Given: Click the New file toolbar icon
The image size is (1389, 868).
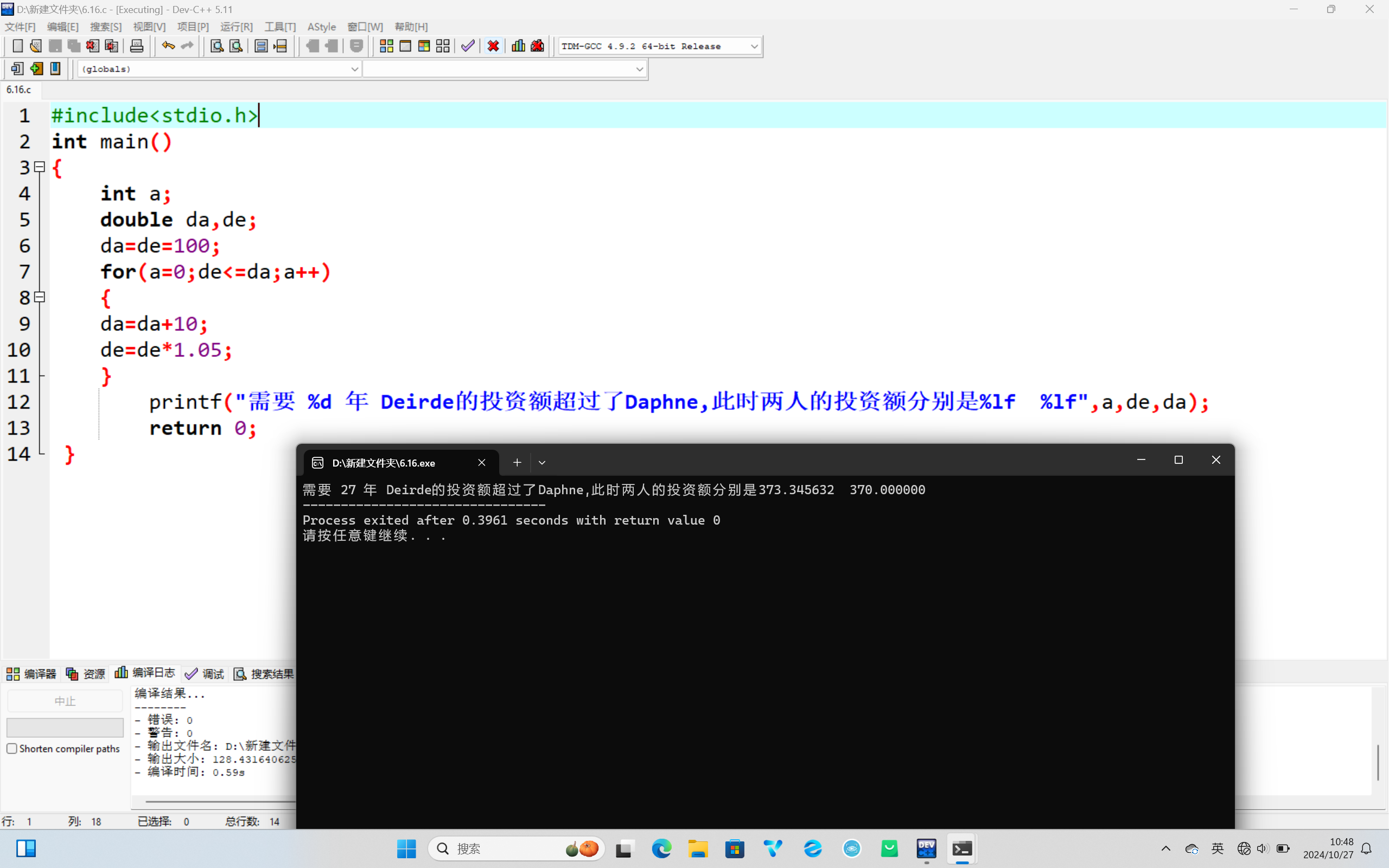Looking at the screenshot, I should coord(17,46).
